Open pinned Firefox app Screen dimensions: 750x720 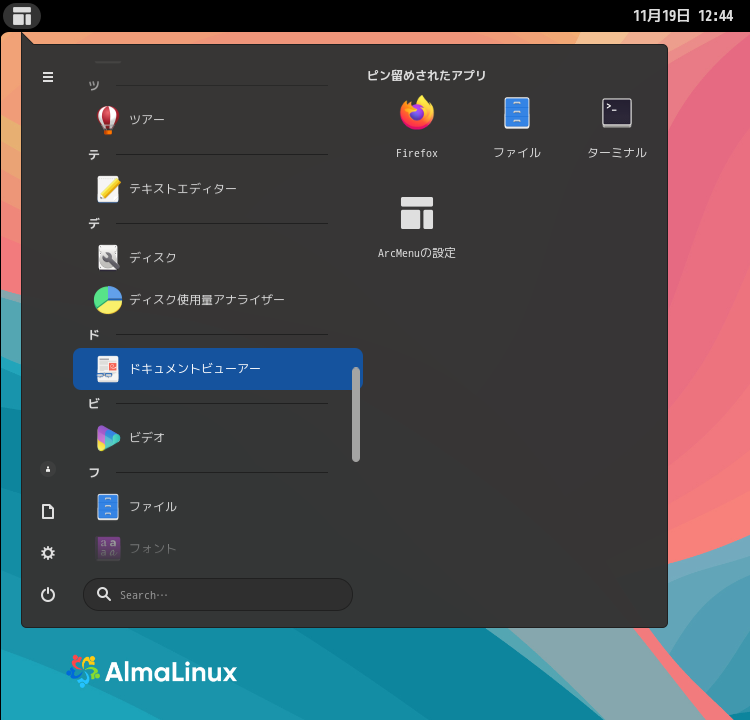(x=417, y=127)
